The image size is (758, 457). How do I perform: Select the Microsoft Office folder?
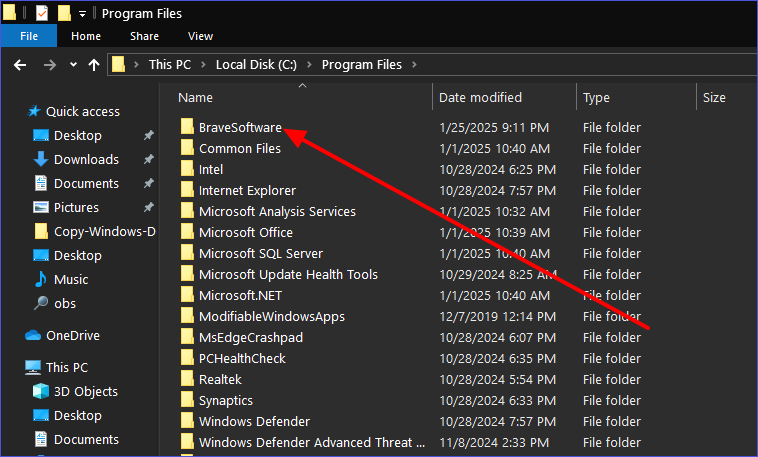pos(246,233)
